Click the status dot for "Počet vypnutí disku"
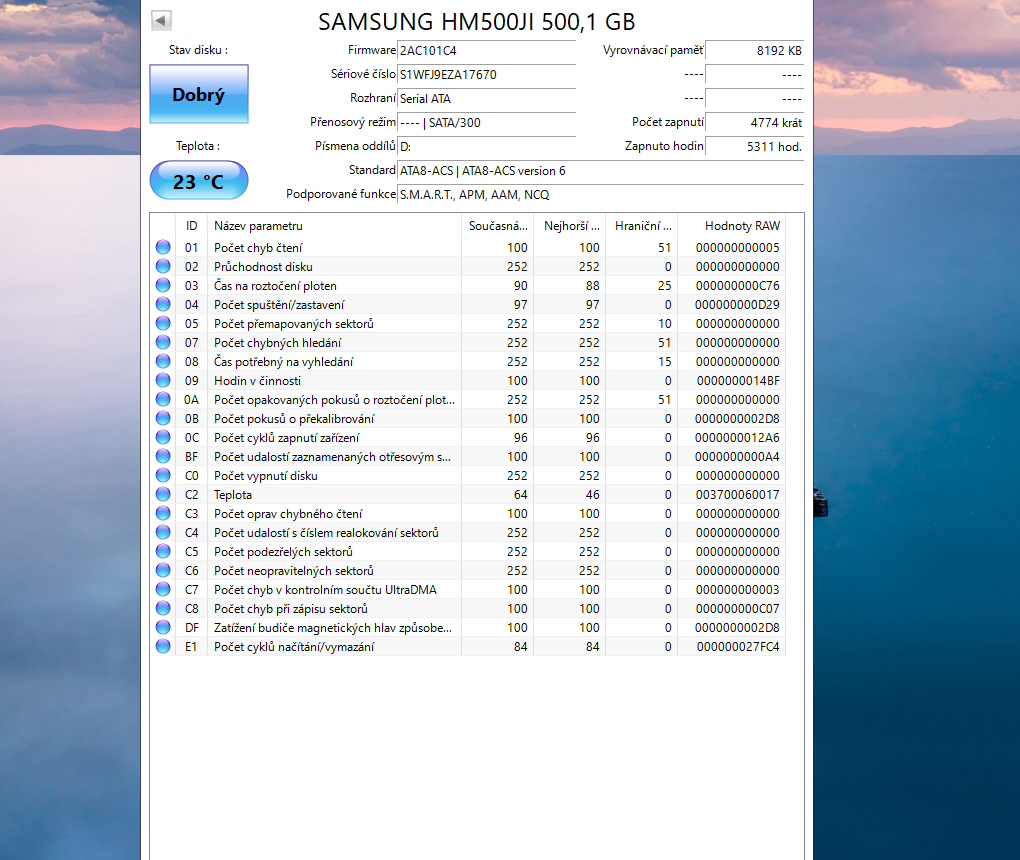 162,475
